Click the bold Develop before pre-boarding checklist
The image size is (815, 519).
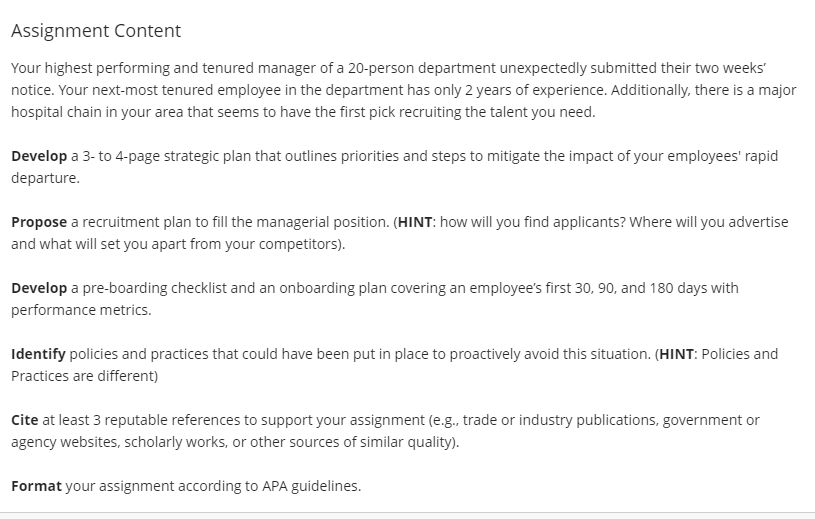39,288
